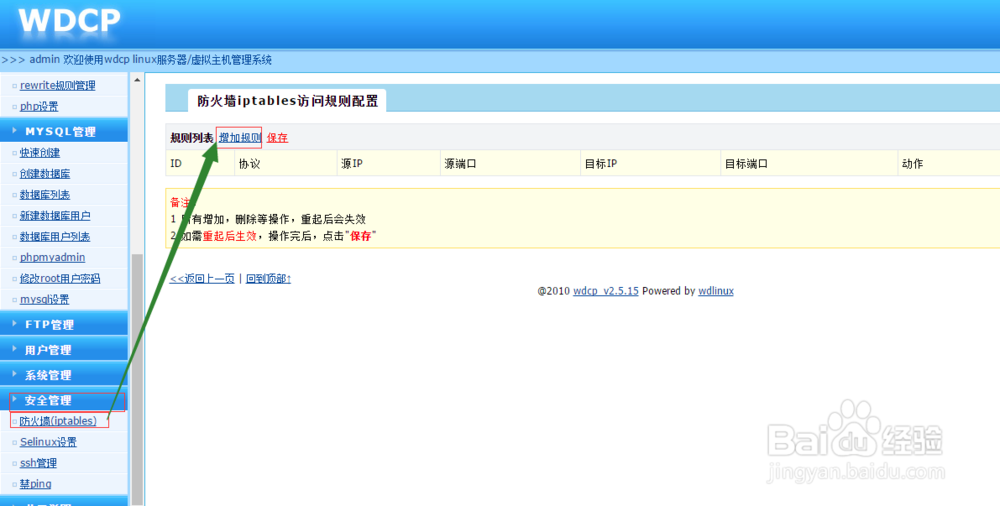Click the arrow icon beside 系统管理
Image resolution: width=1000 pixels, height=506 pixels.
point(15,374)
